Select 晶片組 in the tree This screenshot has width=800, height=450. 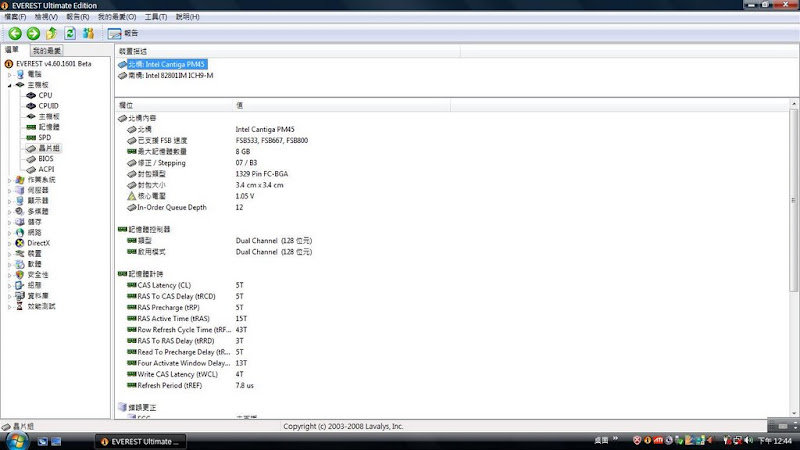49,148
